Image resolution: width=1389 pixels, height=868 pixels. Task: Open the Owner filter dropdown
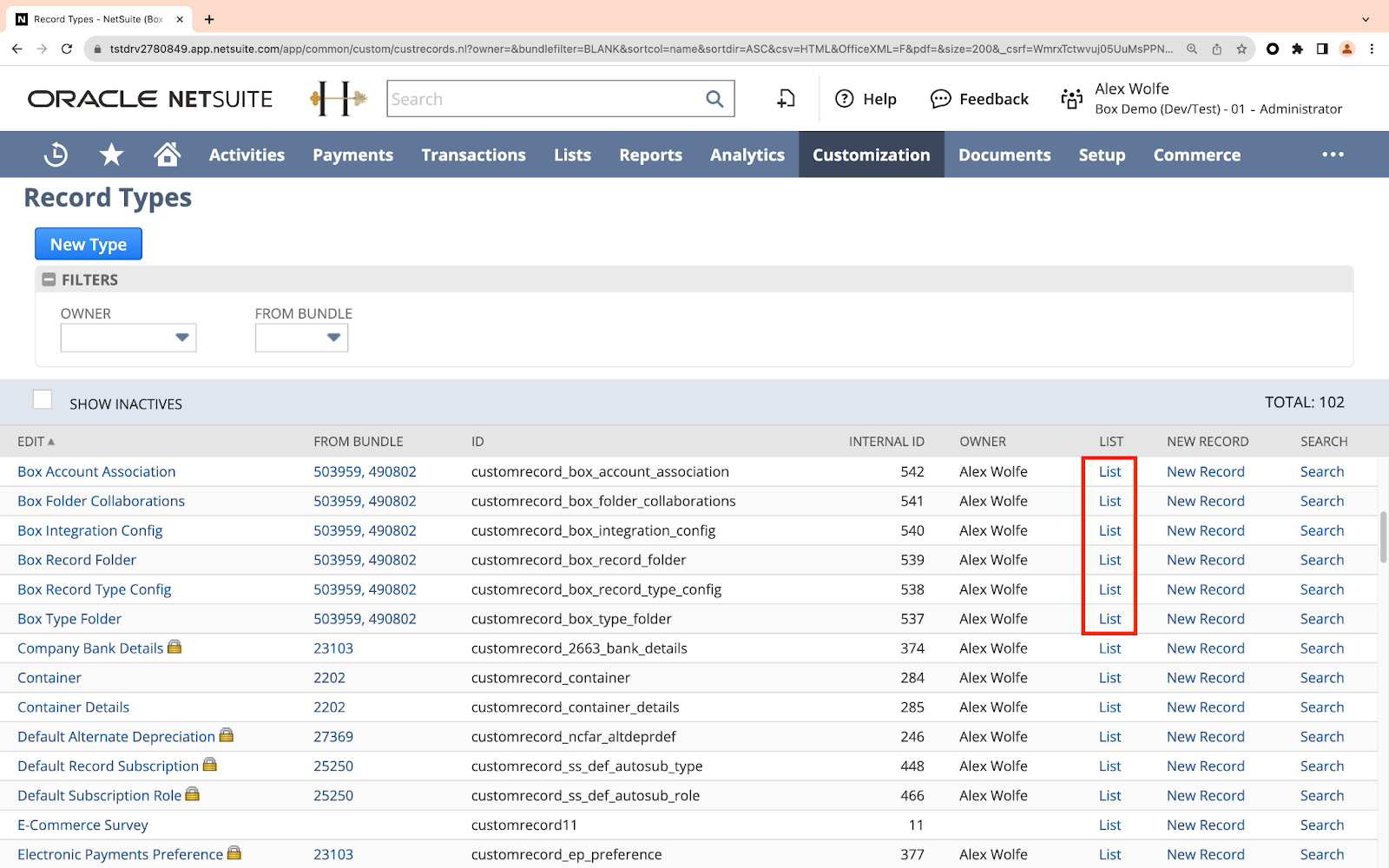(x=128, y=338)
